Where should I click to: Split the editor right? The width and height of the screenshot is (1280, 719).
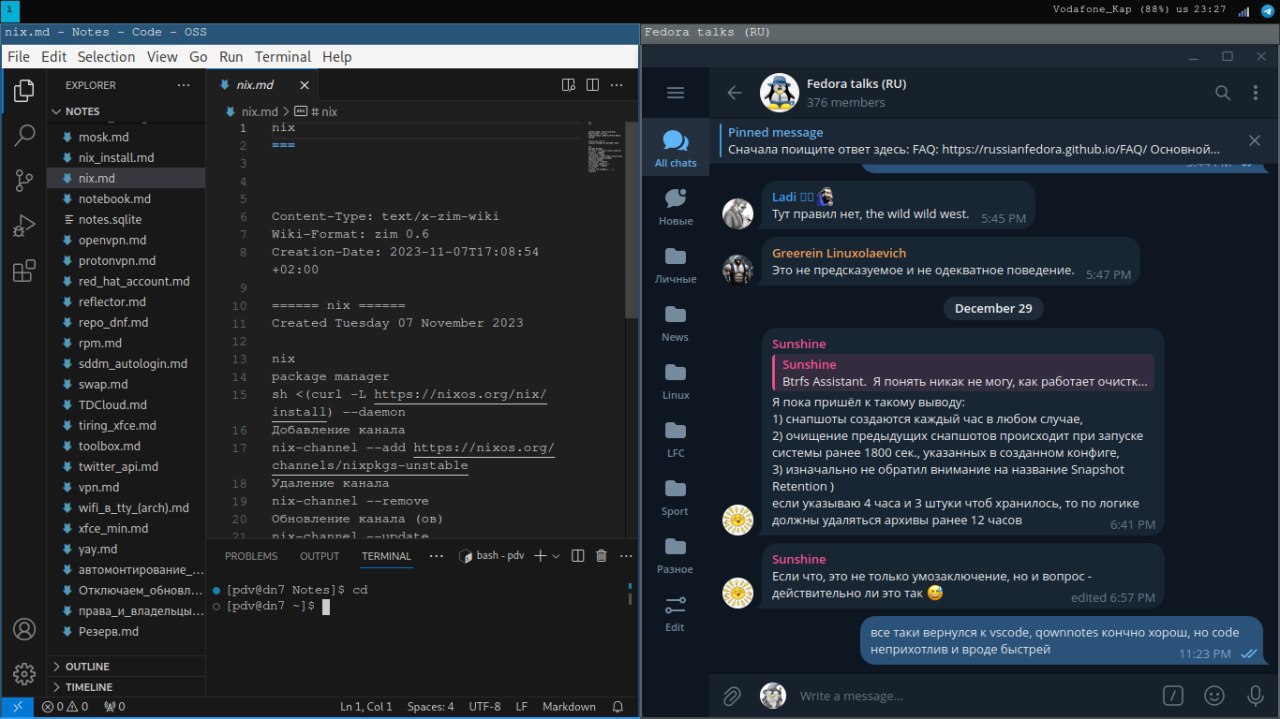(x=593, y=85)
